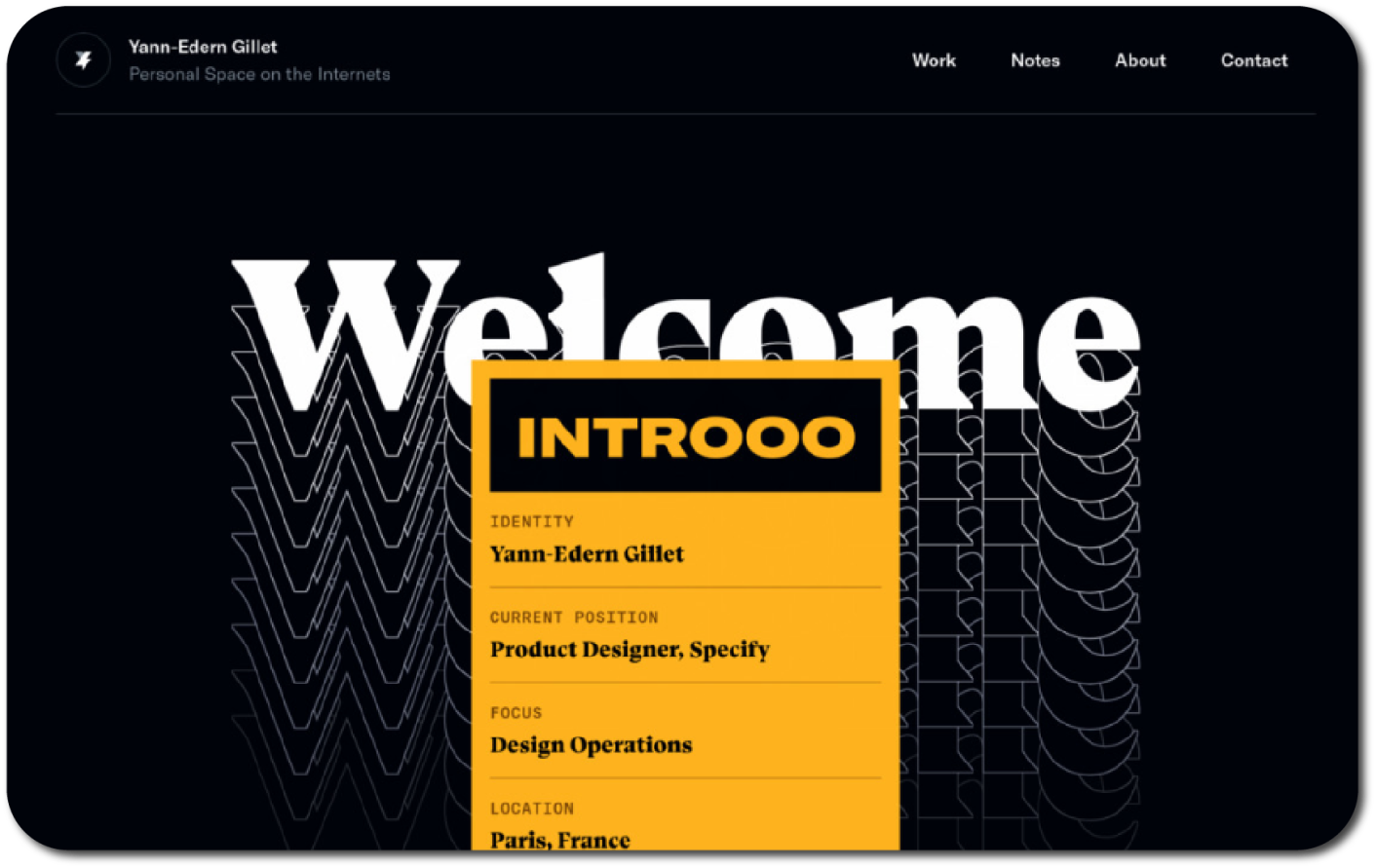Click the large Welcome headline
This screenshot has height=868, width=1376.
tap(685, 331)
